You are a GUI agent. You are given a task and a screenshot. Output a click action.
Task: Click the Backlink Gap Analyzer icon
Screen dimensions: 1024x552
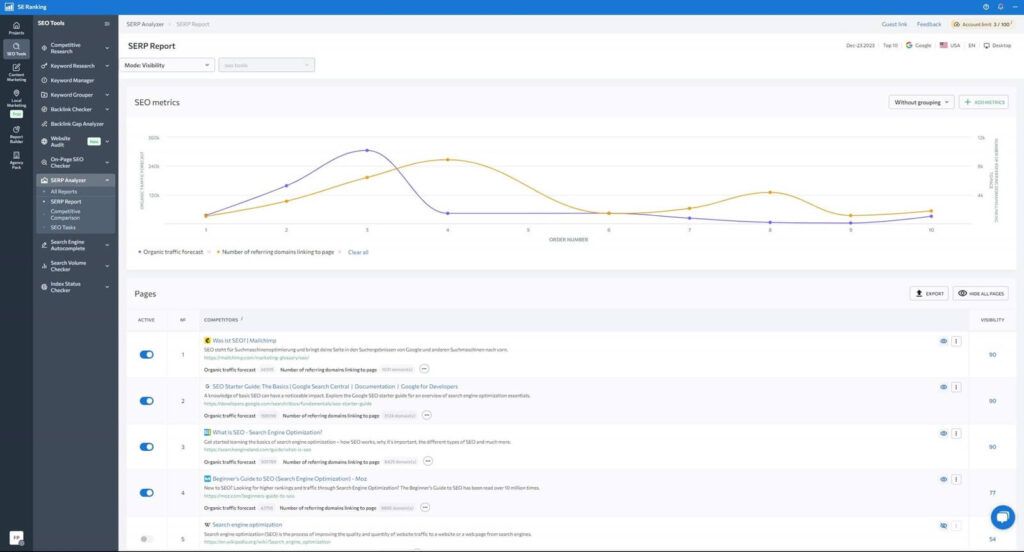click(x=44, y=123)
